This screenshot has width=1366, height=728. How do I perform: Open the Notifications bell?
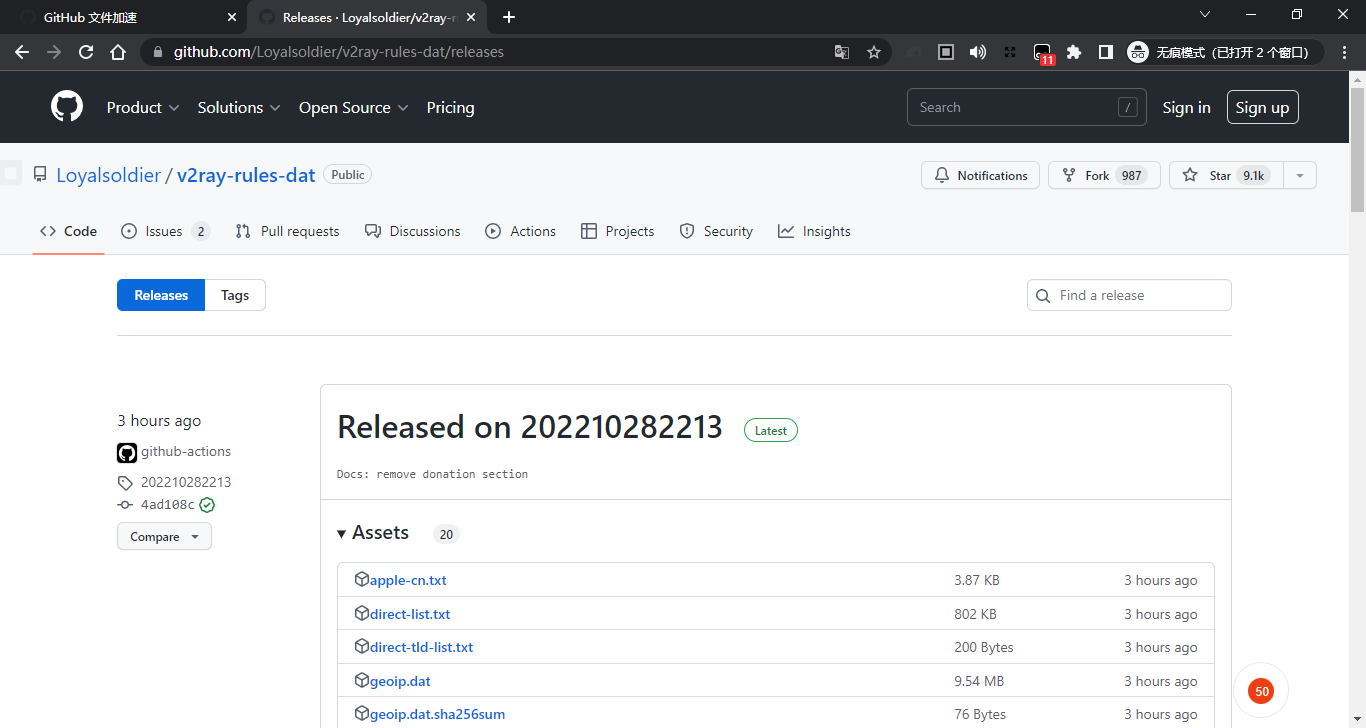pyautogui.click(x=941, y=175)
